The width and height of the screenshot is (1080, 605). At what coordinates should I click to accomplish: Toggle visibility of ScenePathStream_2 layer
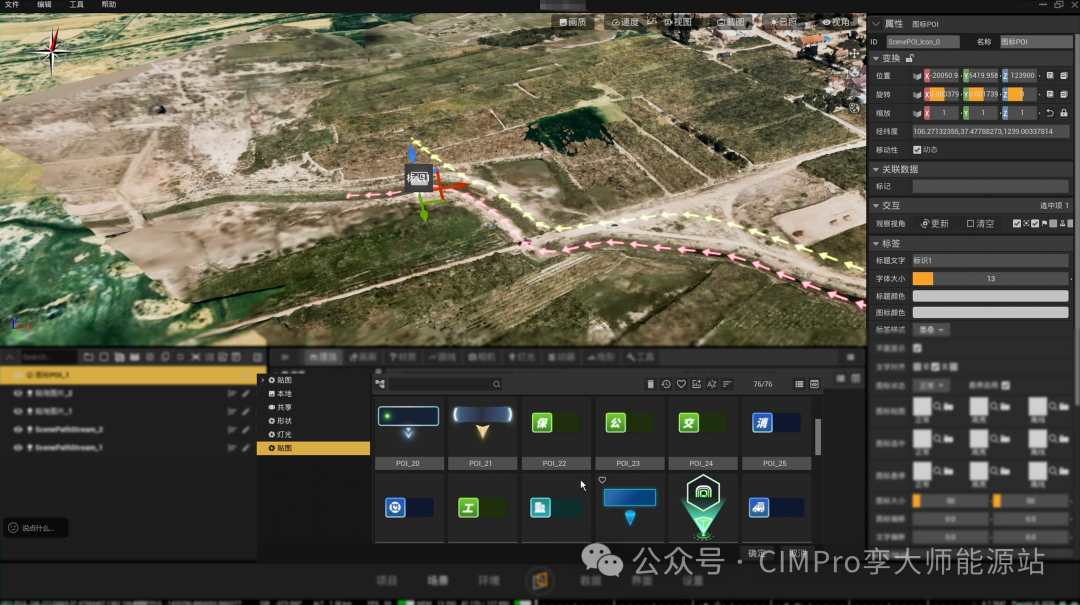[x=18, y=429]
